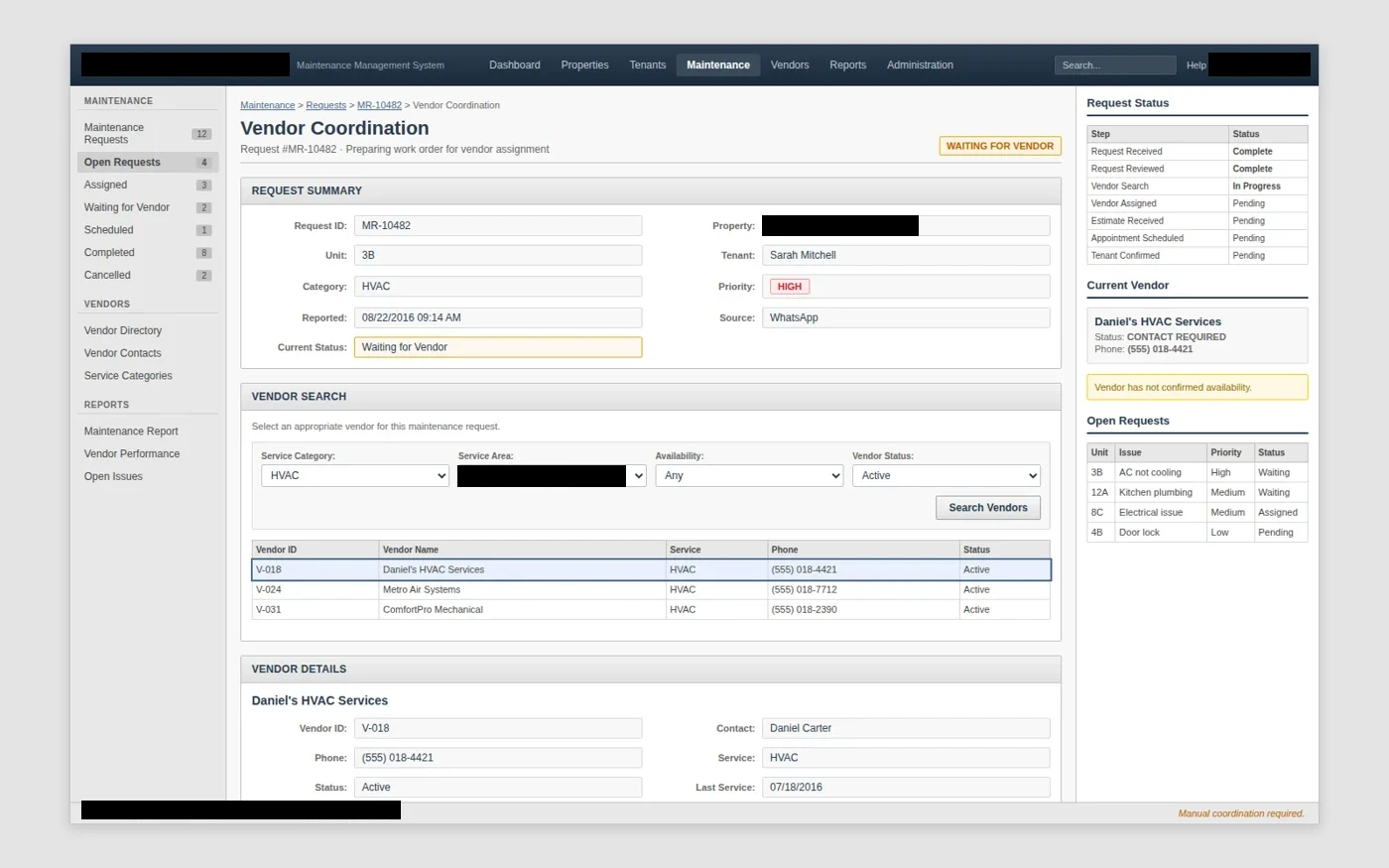Click the WAITING FOR VENDOR status badge
The width and height of the screenshot is (1389, 868).
1000,146
